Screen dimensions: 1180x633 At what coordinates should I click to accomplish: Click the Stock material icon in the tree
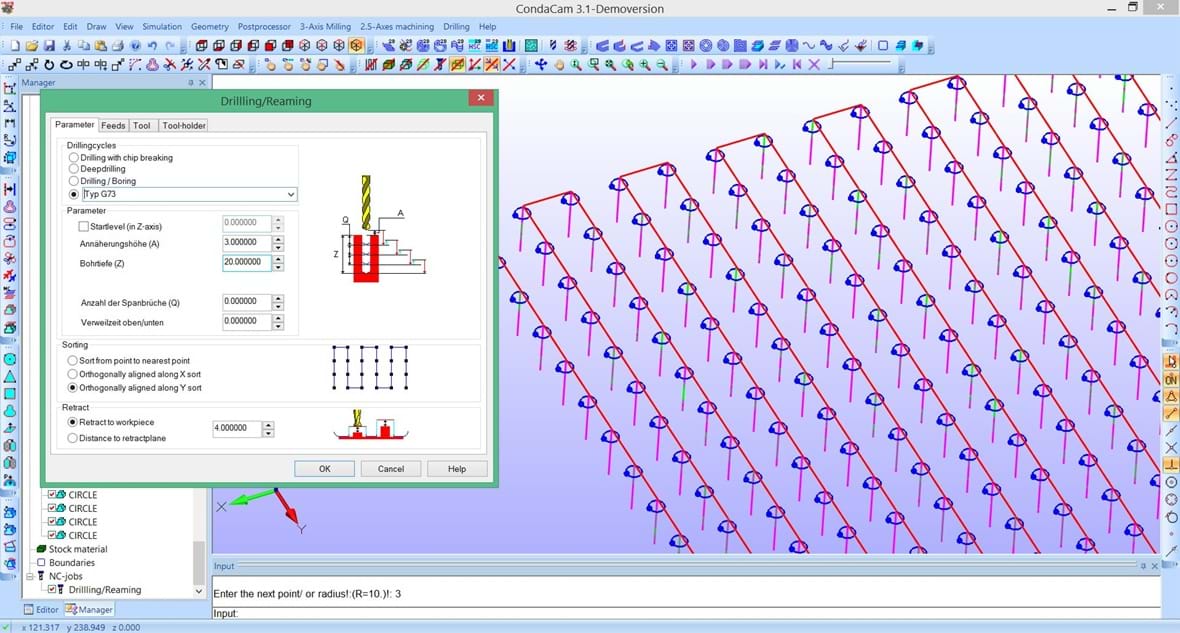(41, 549)
